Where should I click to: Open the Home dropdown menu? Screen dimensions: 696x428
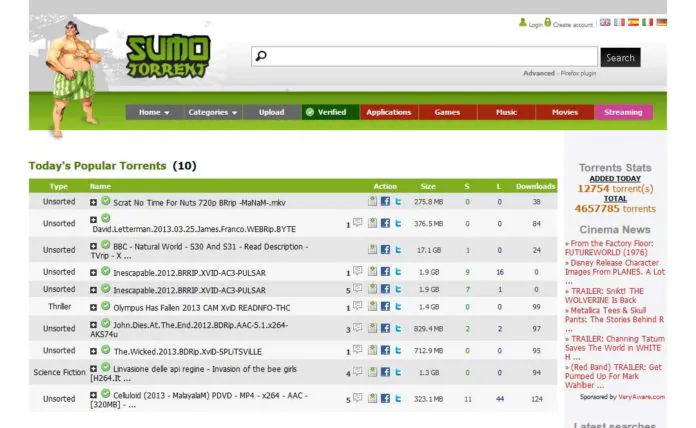154,112
